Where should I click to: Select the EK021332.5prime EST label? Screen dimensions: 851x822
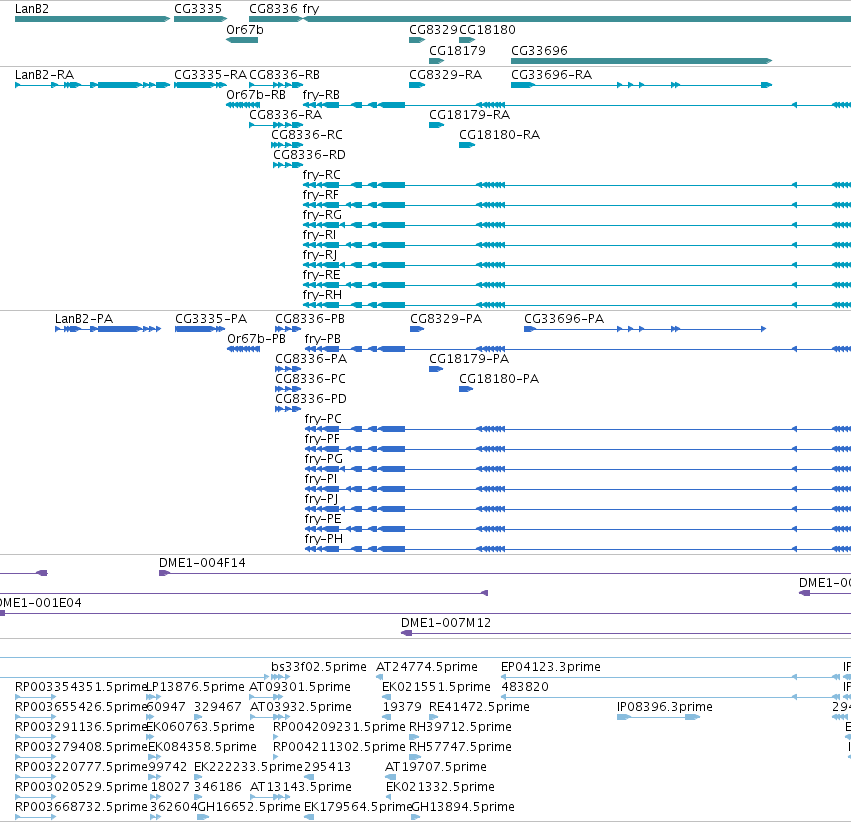440,787
